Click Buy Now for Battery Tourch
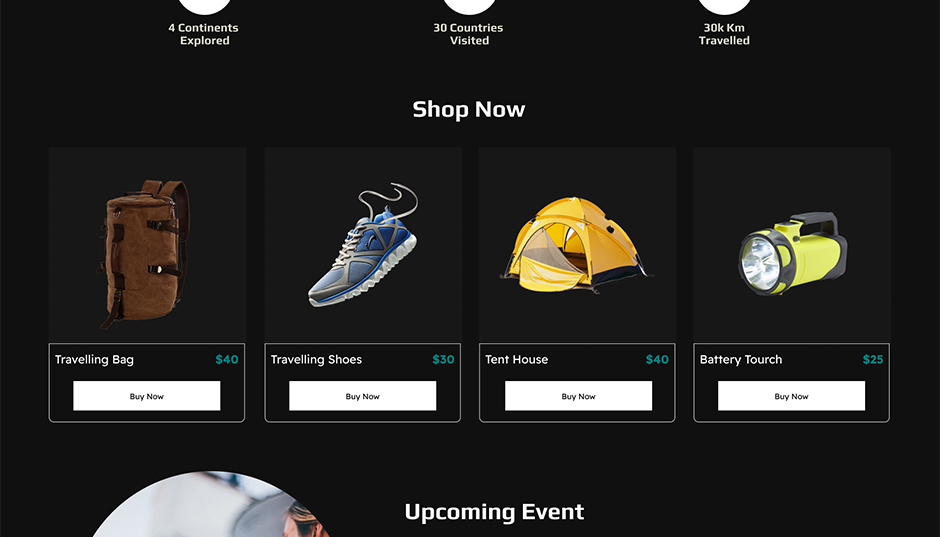940x537 pixels. tap(791, 396)
